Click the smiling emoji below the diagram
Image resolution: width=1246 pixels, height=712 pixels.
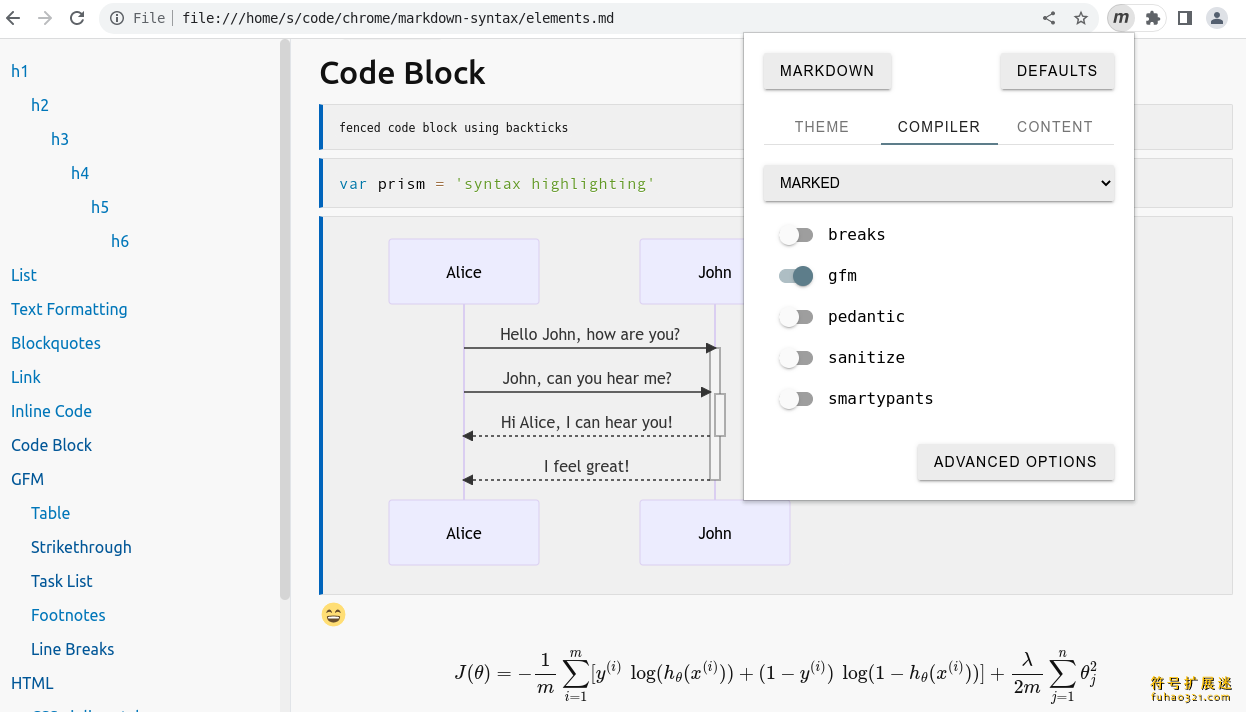(x=333, y=615)
